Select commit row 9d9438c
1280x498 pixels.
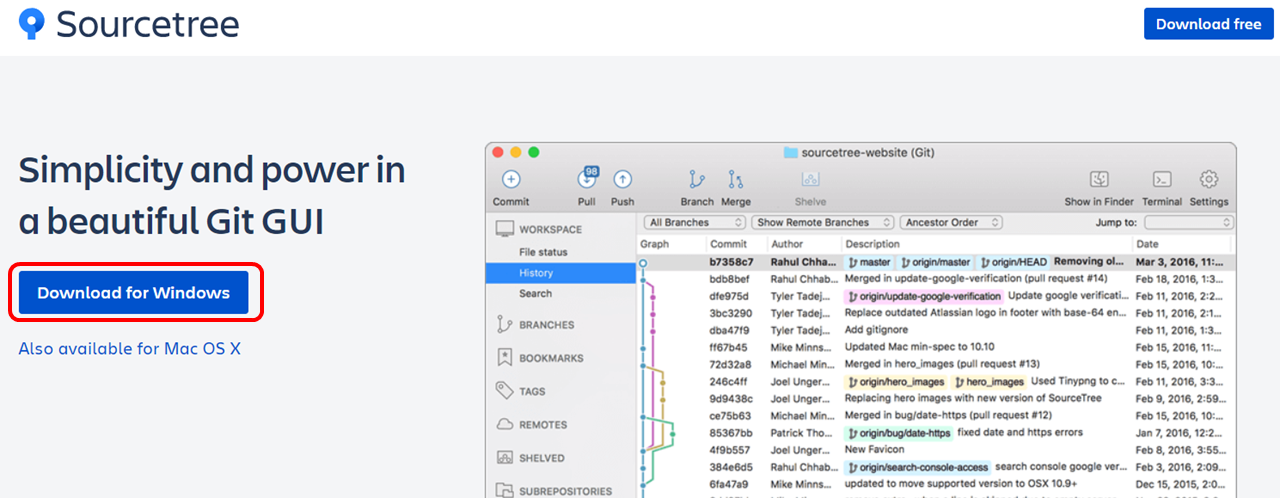click(x=936, y=398)
